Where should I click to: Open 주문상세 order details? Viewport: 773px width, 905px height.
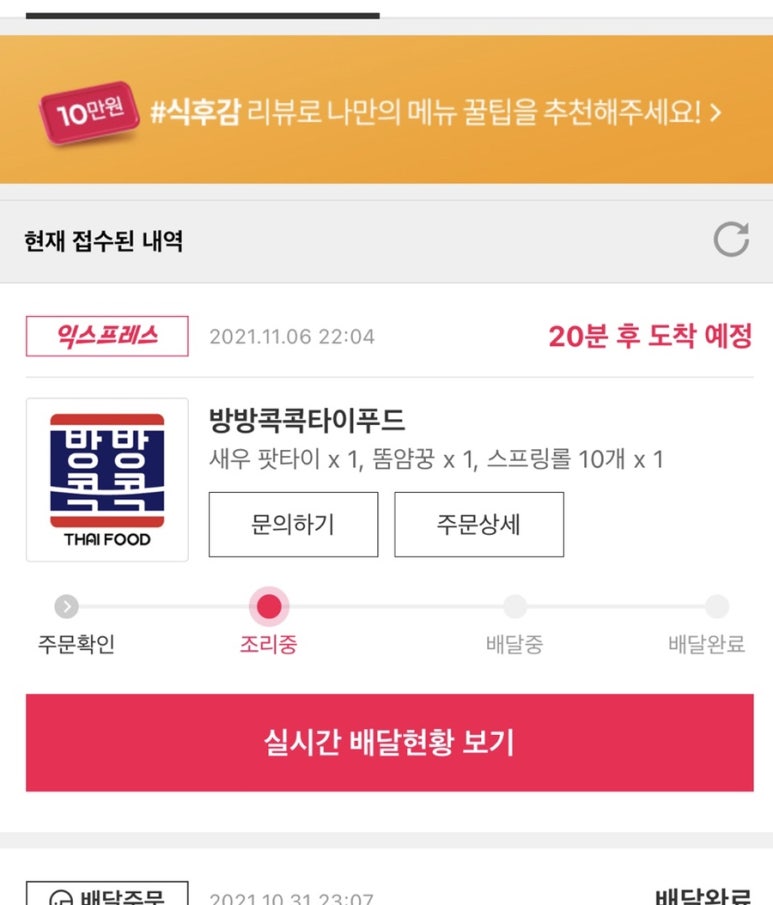[479, 525]
